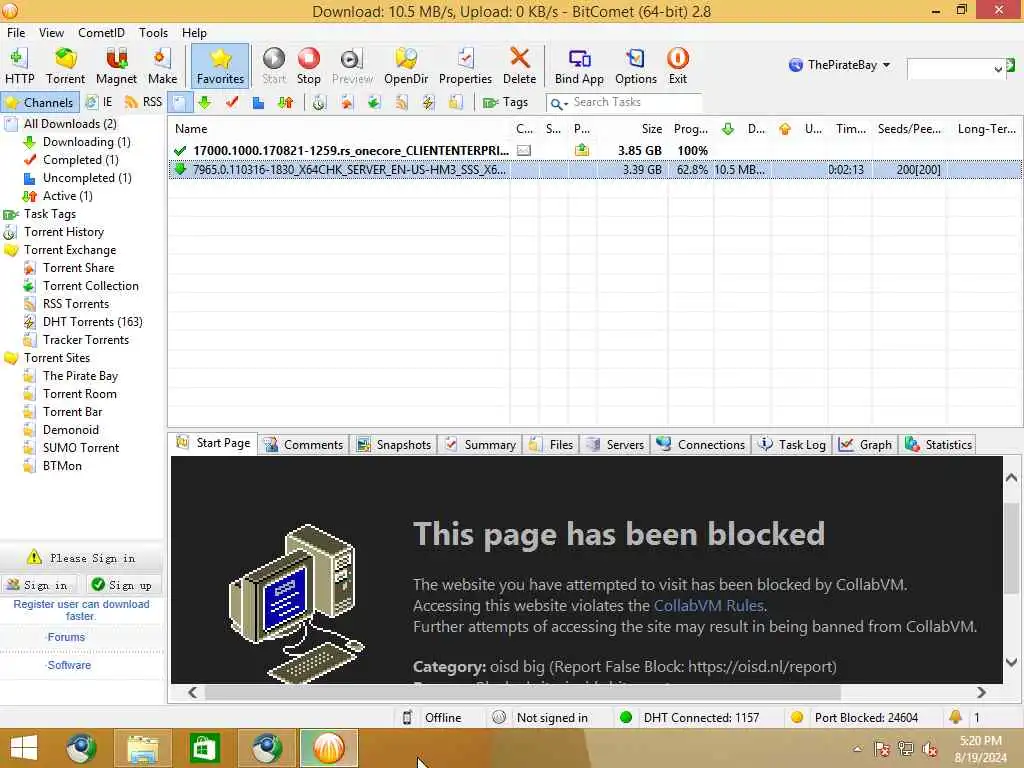Open the File menu
This screenshot has height=768, width=1024.
tap(16, 33)
